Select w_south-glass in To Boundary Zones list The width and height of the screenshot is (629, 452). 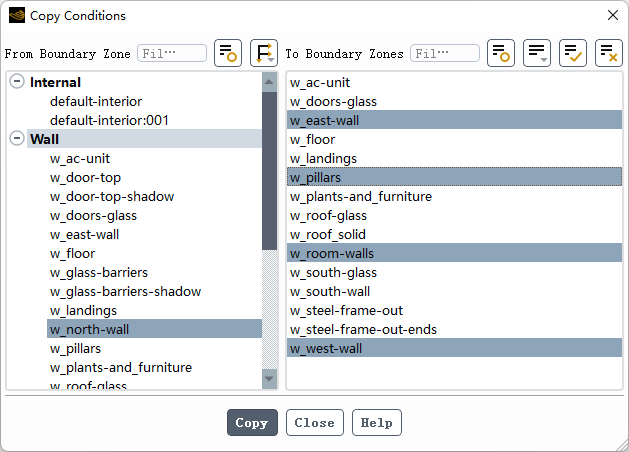333,272
